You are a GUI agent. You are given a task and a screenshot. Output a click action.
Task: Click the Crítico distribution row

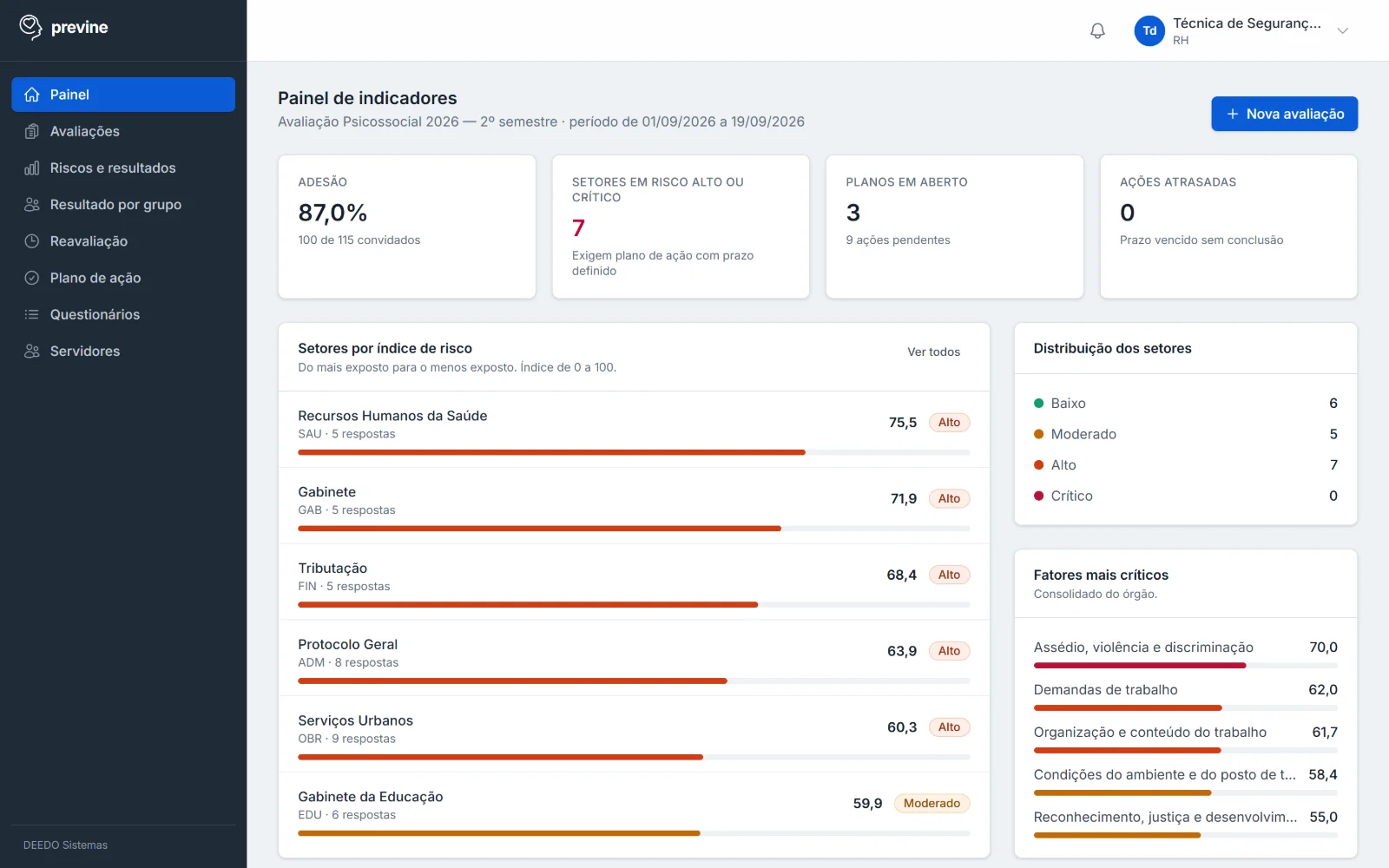1185,496
